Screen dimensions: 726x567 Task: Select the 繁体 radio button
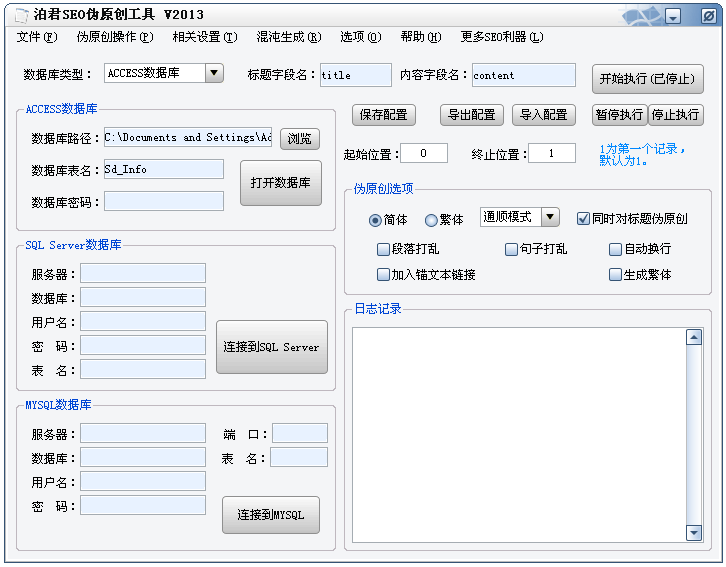tap(432, 220)
